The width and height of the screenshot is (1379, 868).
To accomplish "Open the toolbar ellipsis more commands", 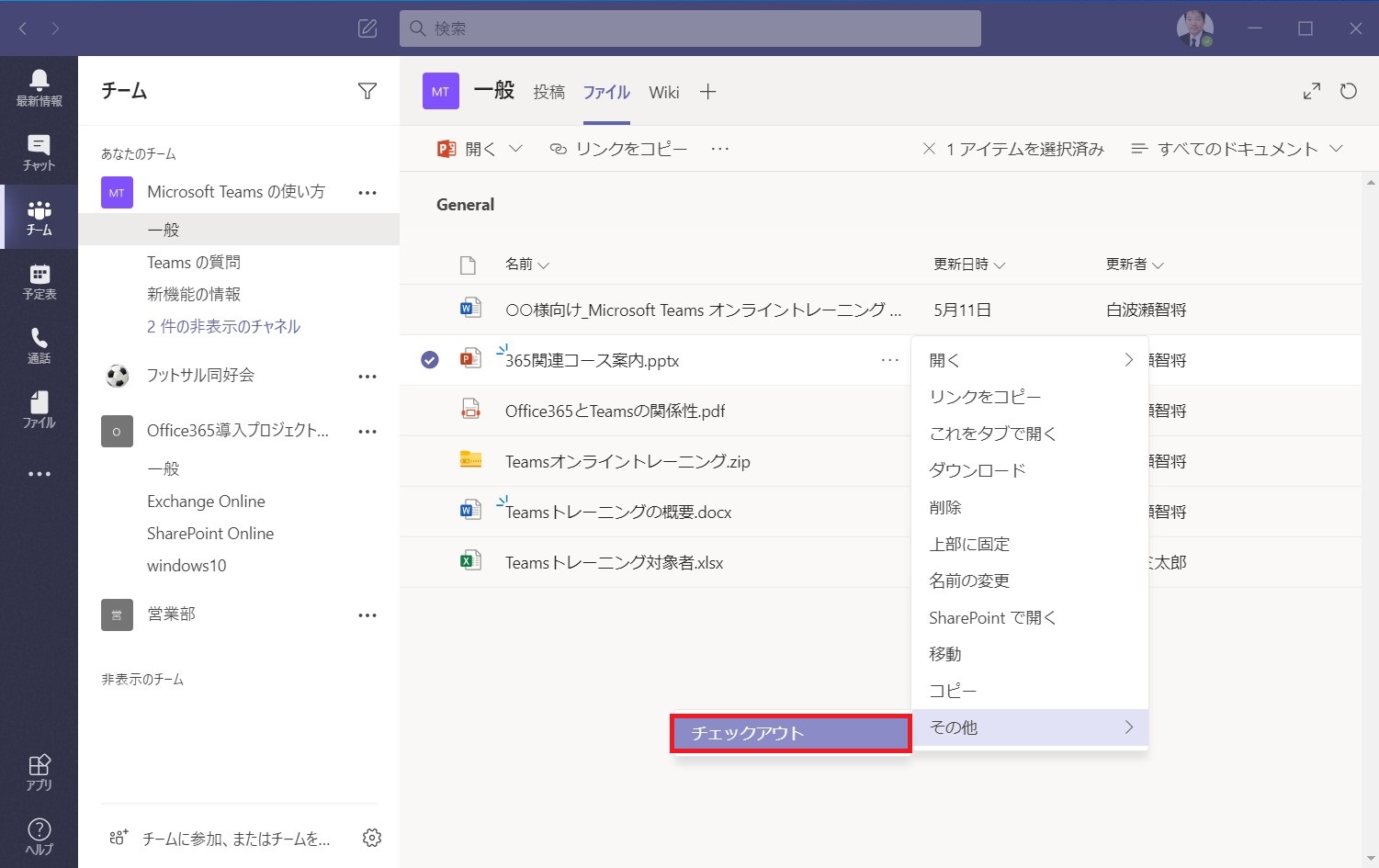I will coord(720,149).
